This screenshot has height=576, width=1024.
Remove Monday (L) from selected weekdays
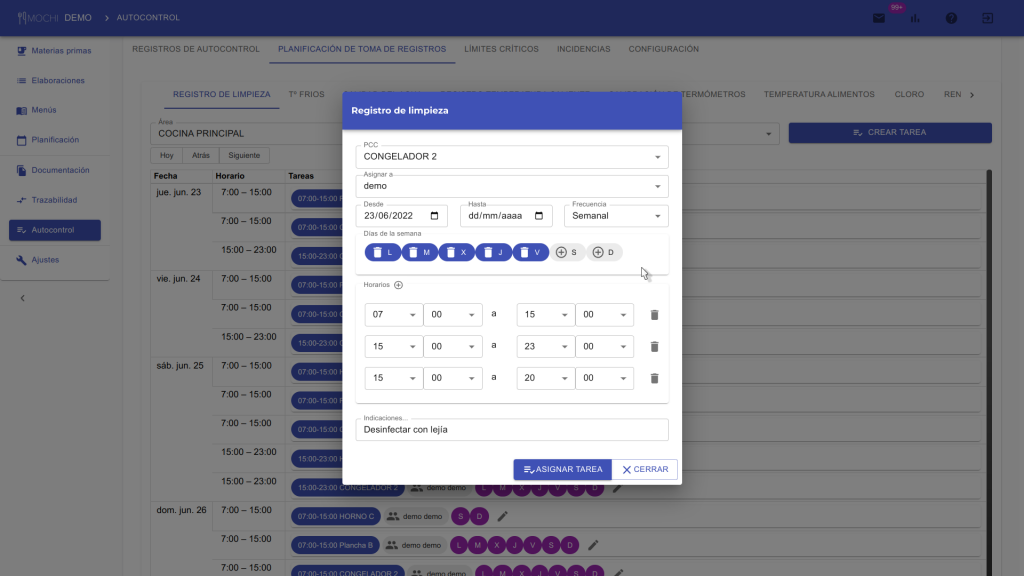(x=381, y=252)
